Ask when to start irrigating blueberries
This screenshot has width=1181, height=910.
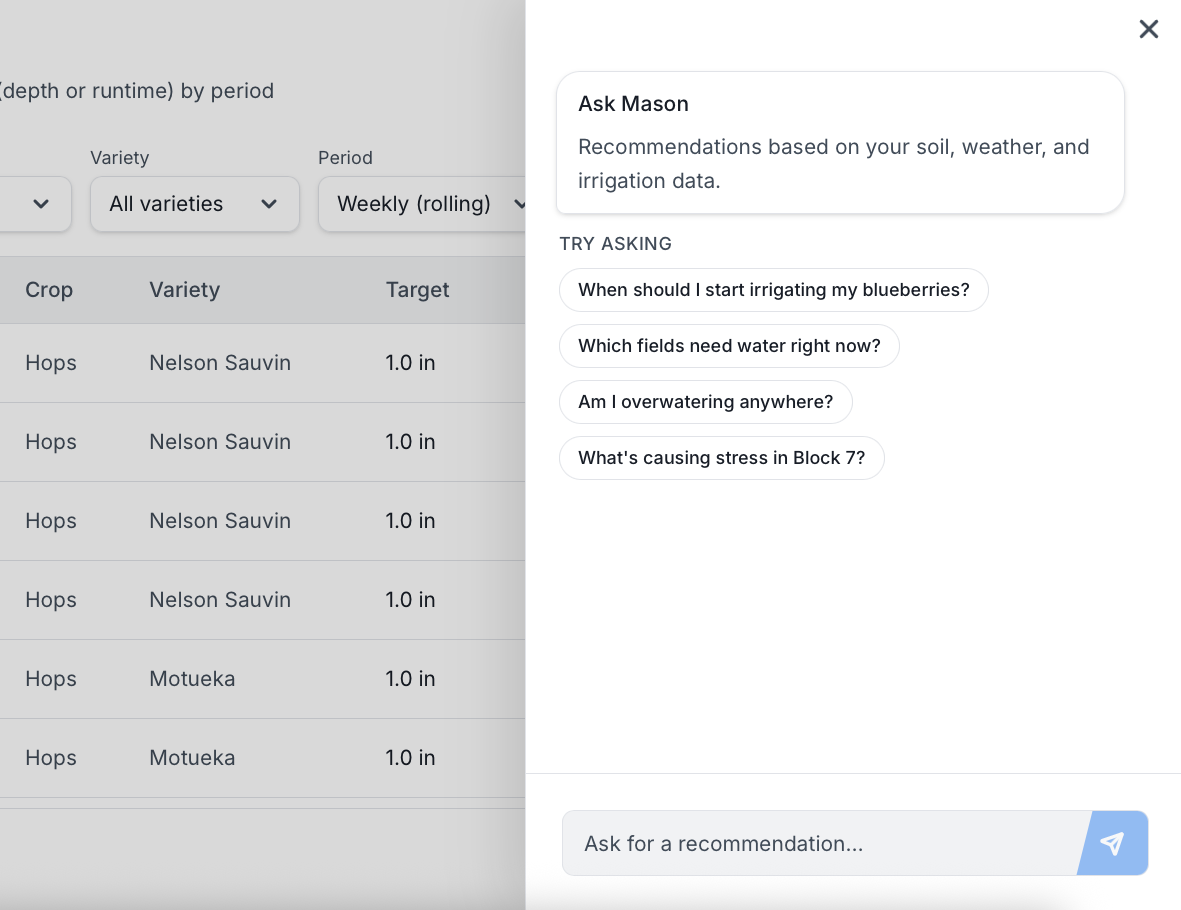(x=773, y=290)
